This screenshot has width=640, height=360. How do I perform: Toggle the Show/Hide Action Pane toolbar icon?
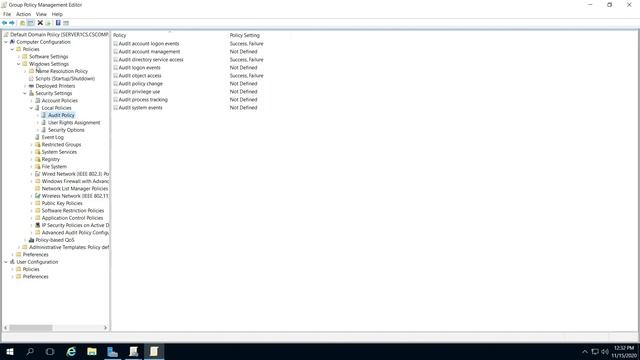[x=66, y=23]
